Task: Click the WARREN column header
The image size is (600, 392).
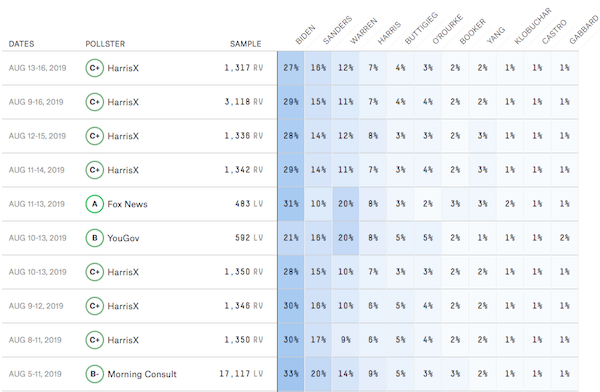Action: [x=364, y=31]
